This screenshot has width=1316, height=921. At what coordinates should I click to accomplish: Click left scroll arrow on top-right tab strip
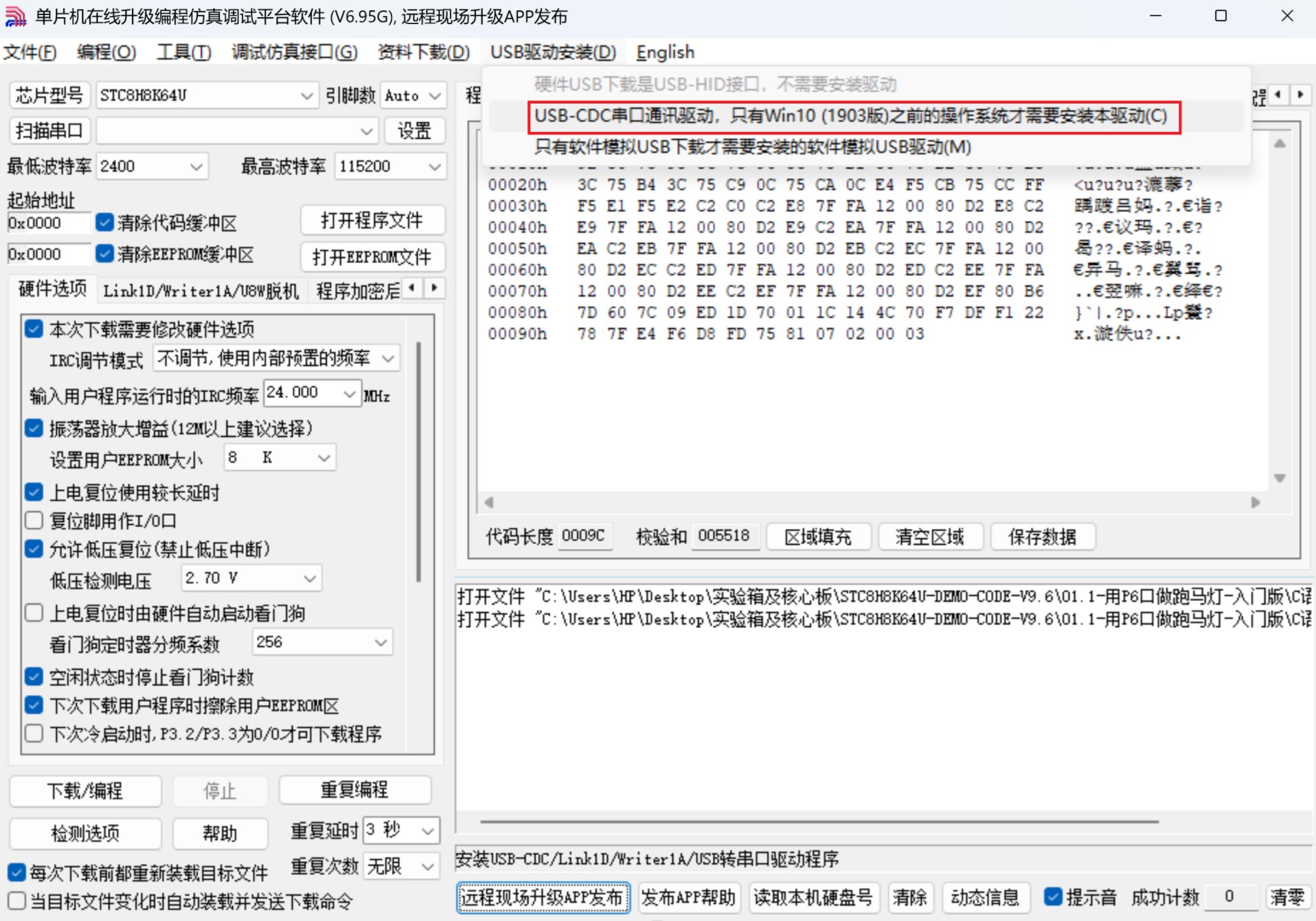1278,94
